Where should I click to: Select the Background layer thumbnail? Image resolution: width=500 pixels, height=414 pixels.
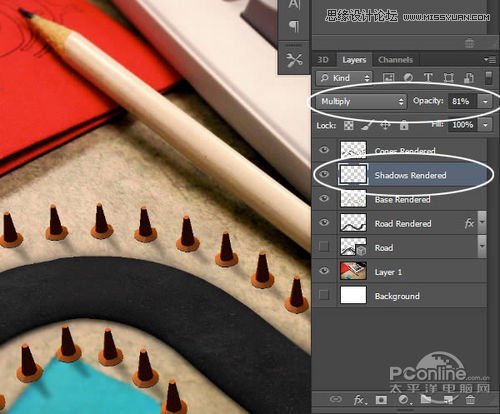coord(353,295)
